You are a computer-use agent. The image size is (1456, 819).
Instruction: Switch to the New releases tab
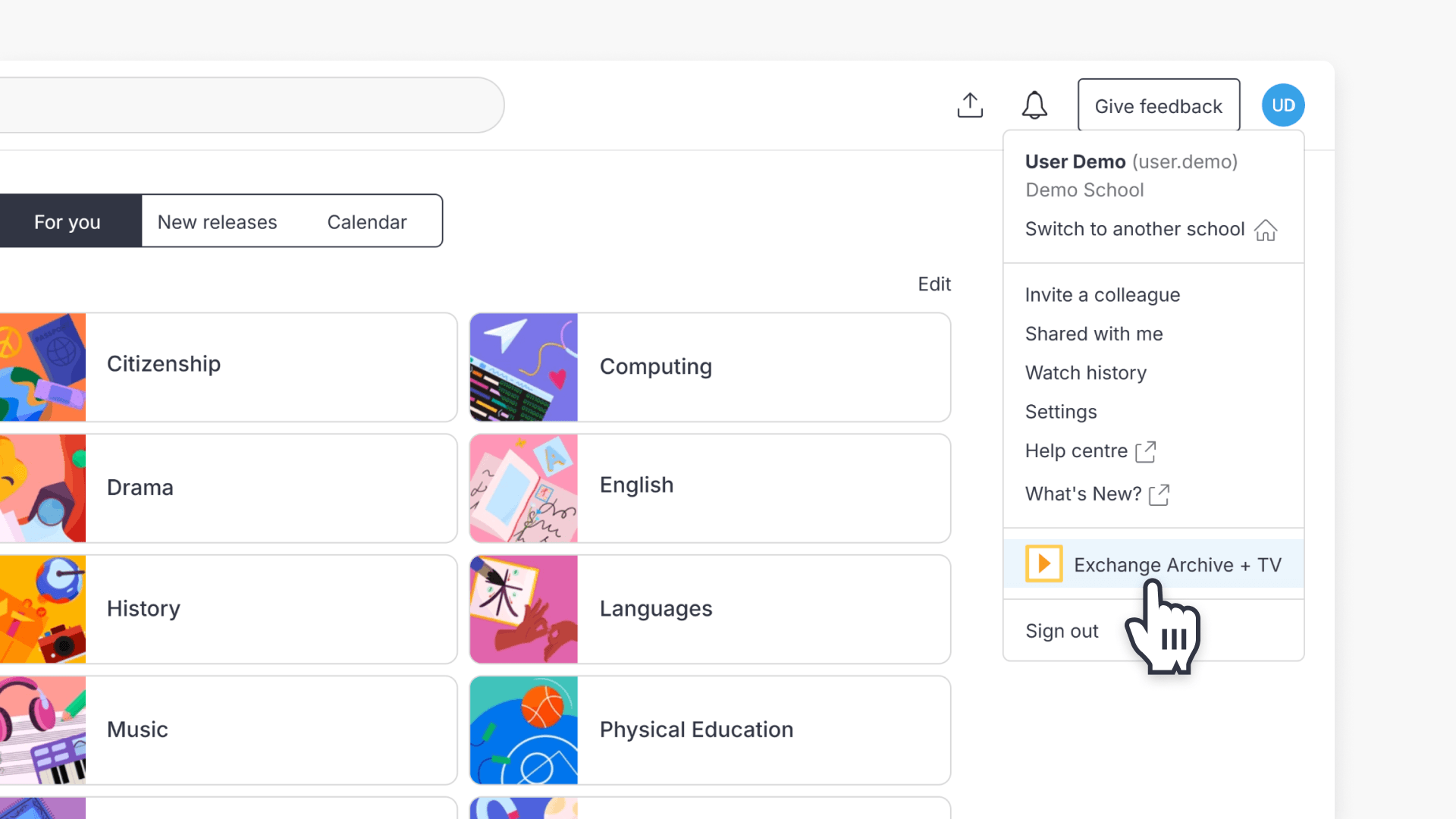(217, 222)
